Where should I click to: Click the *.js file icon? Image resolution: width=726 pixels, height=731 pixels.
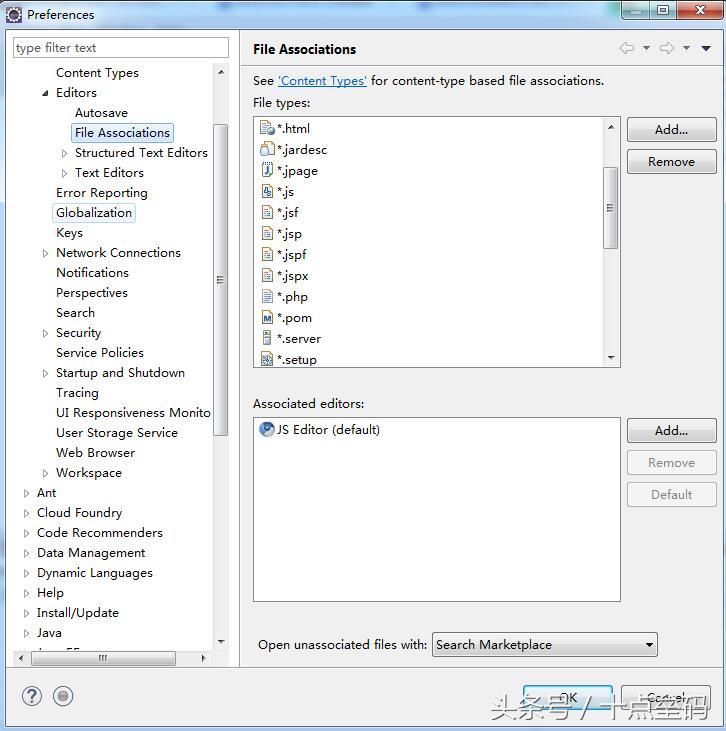click(267, 192)
